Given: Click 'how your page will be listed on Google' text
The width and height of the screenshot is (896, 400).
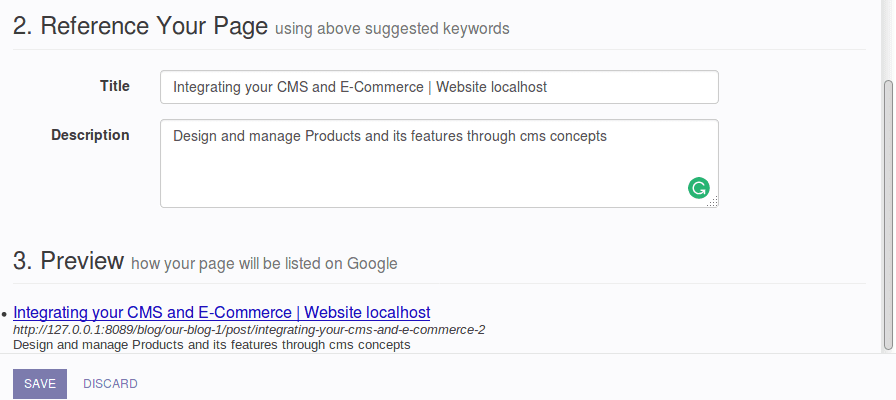Looking at the screenshot, I should tap(264, 263).
